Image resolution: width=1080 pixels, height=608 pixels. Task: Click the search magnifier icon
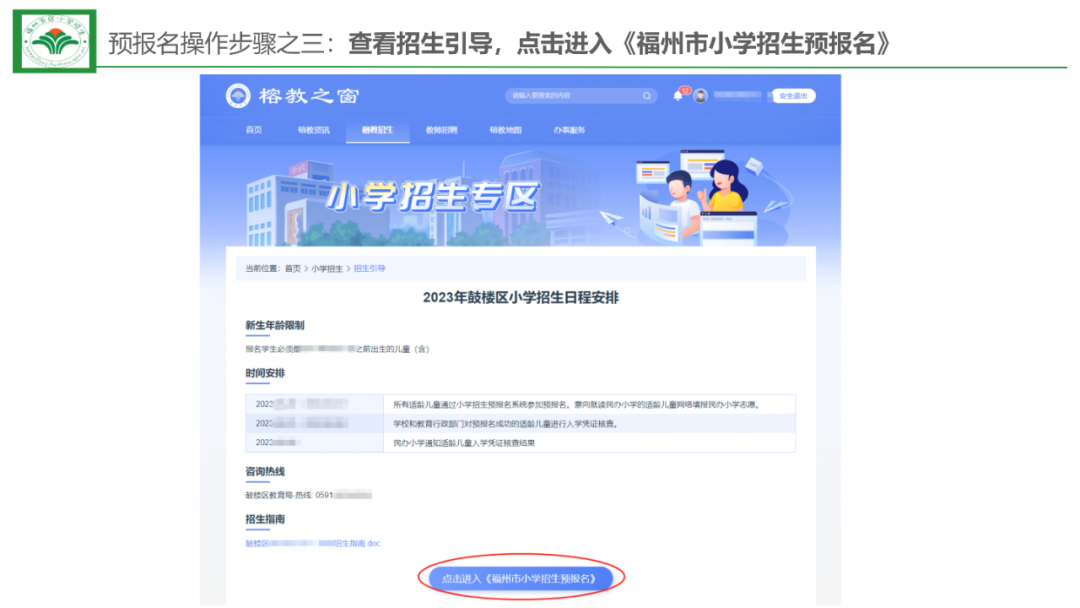(x=647, y=96)
